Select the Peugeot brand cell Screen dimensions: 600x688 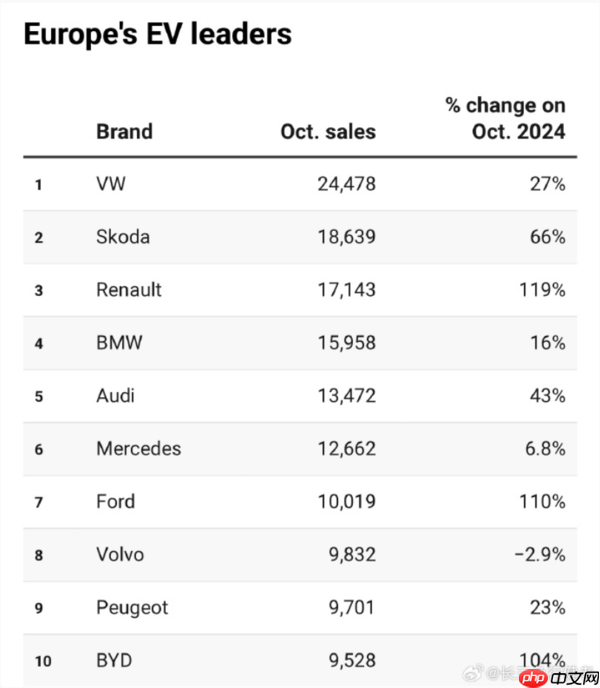(132, 608)
